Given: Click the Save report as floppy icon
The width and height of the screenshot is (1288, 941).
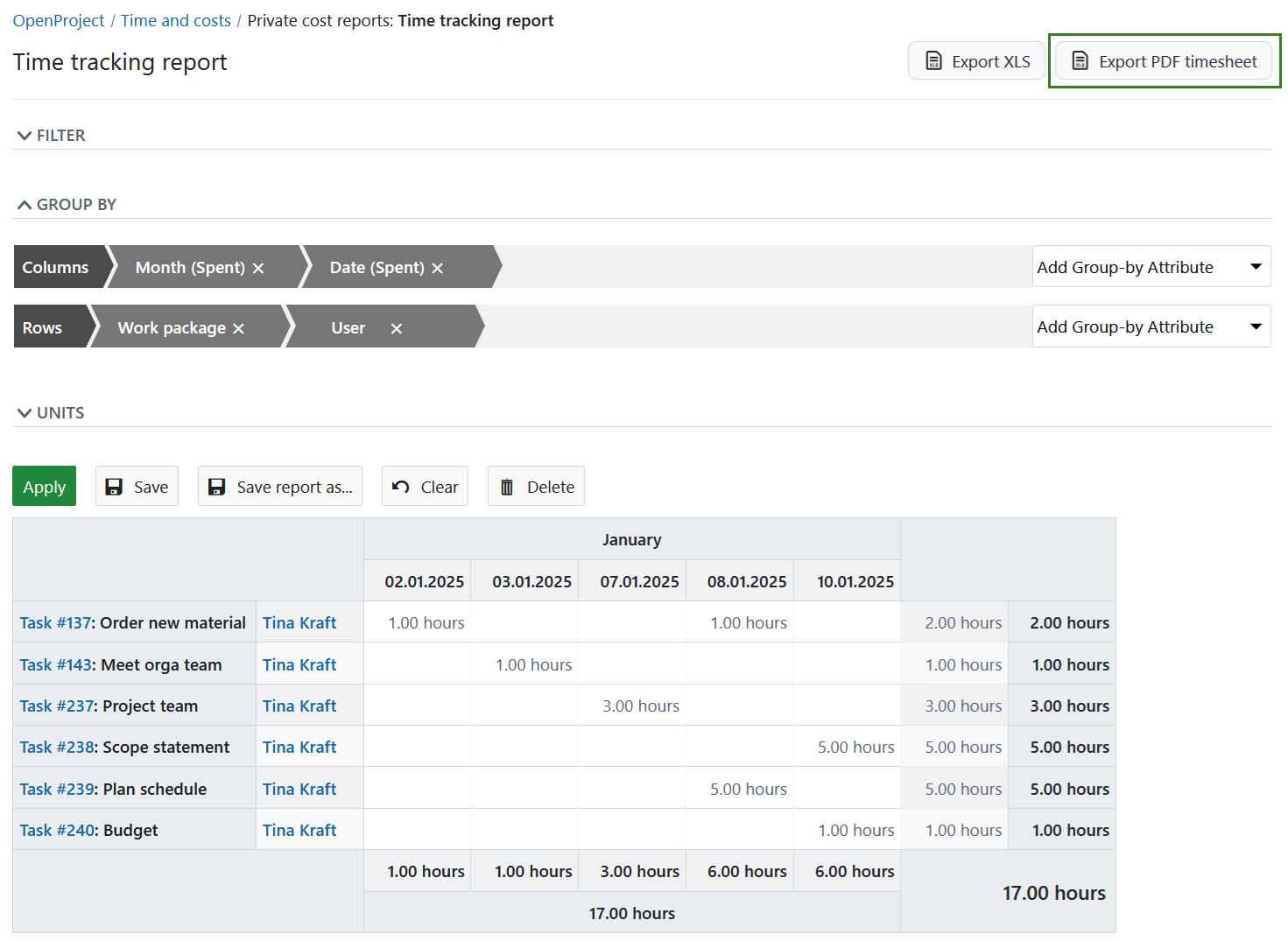Looking at the screenshot, I should pos(216,486).
